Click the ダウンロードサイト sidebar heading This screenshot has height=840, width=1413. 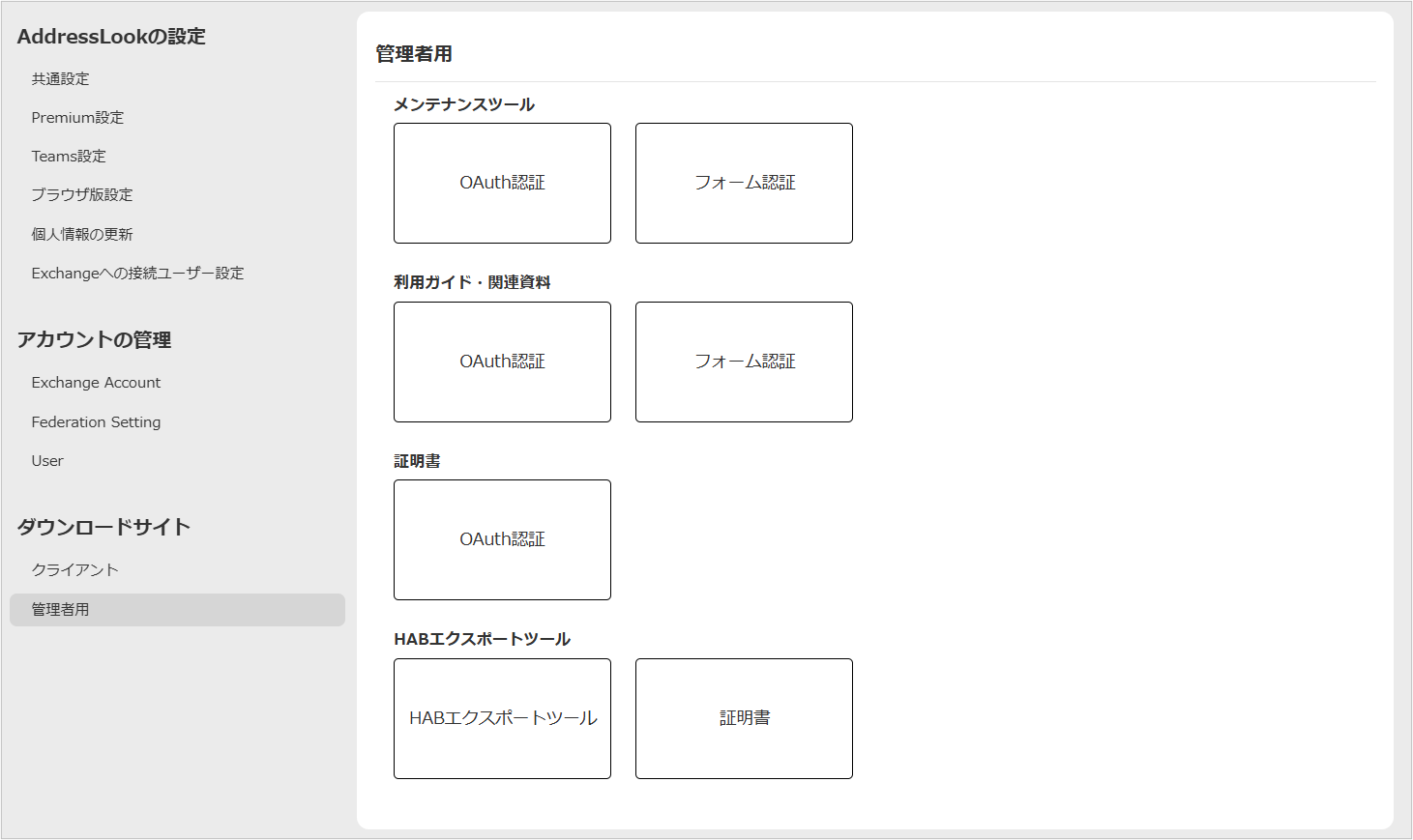[x=103, y=527]
